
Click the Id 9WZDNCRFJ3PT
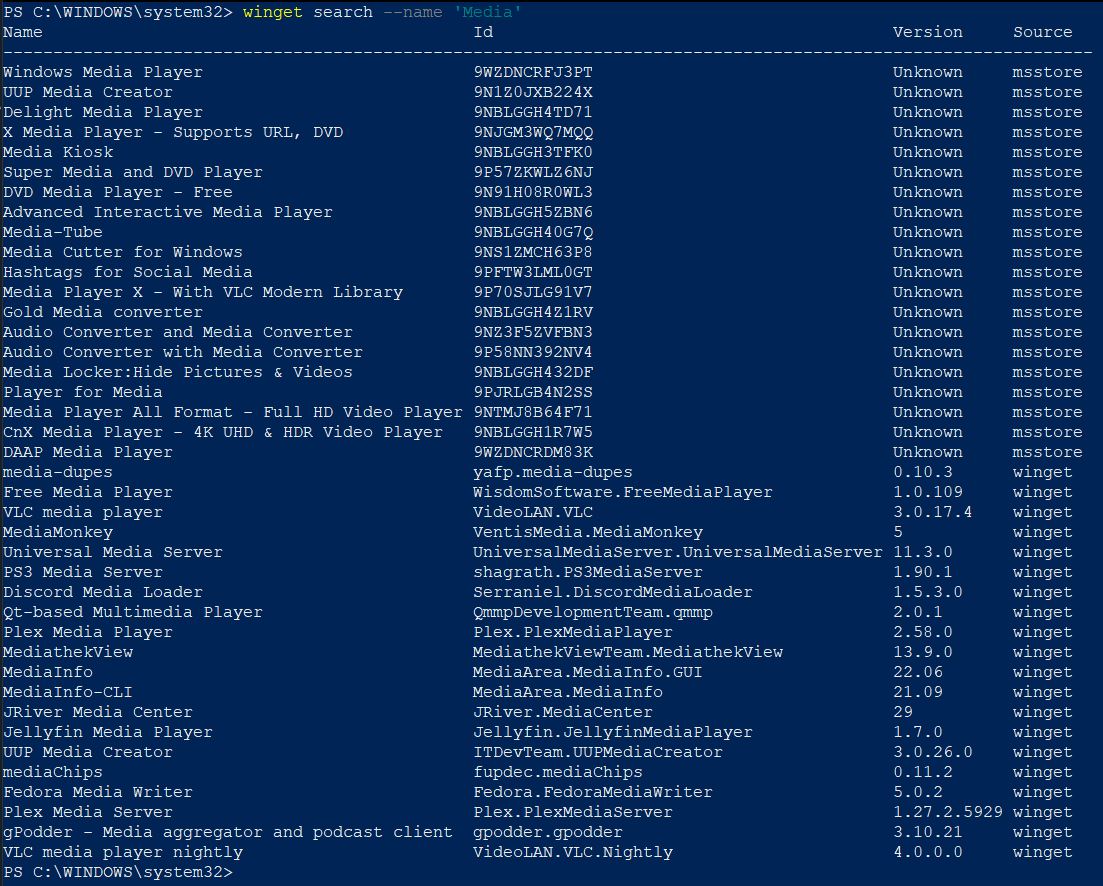click(x=533, y=72)
